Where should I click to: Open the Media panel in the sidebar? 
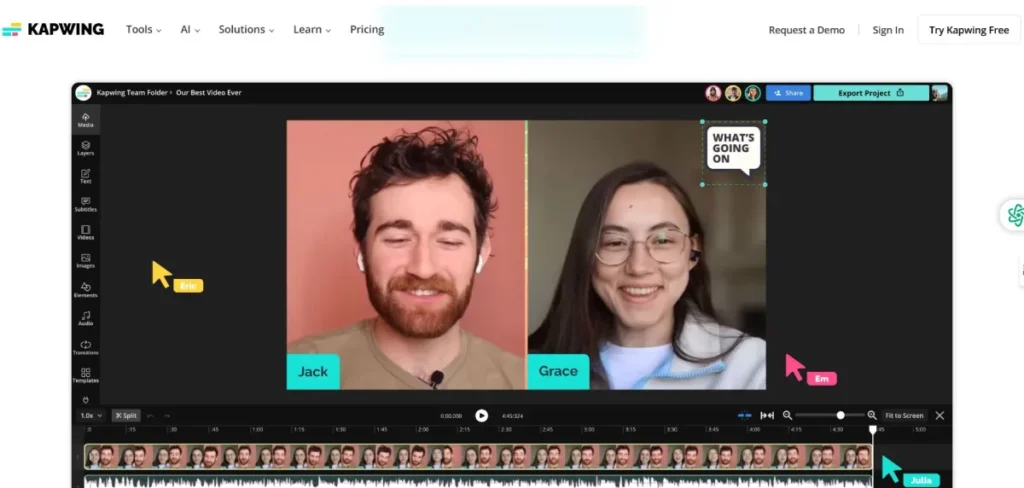coord(86,120)
